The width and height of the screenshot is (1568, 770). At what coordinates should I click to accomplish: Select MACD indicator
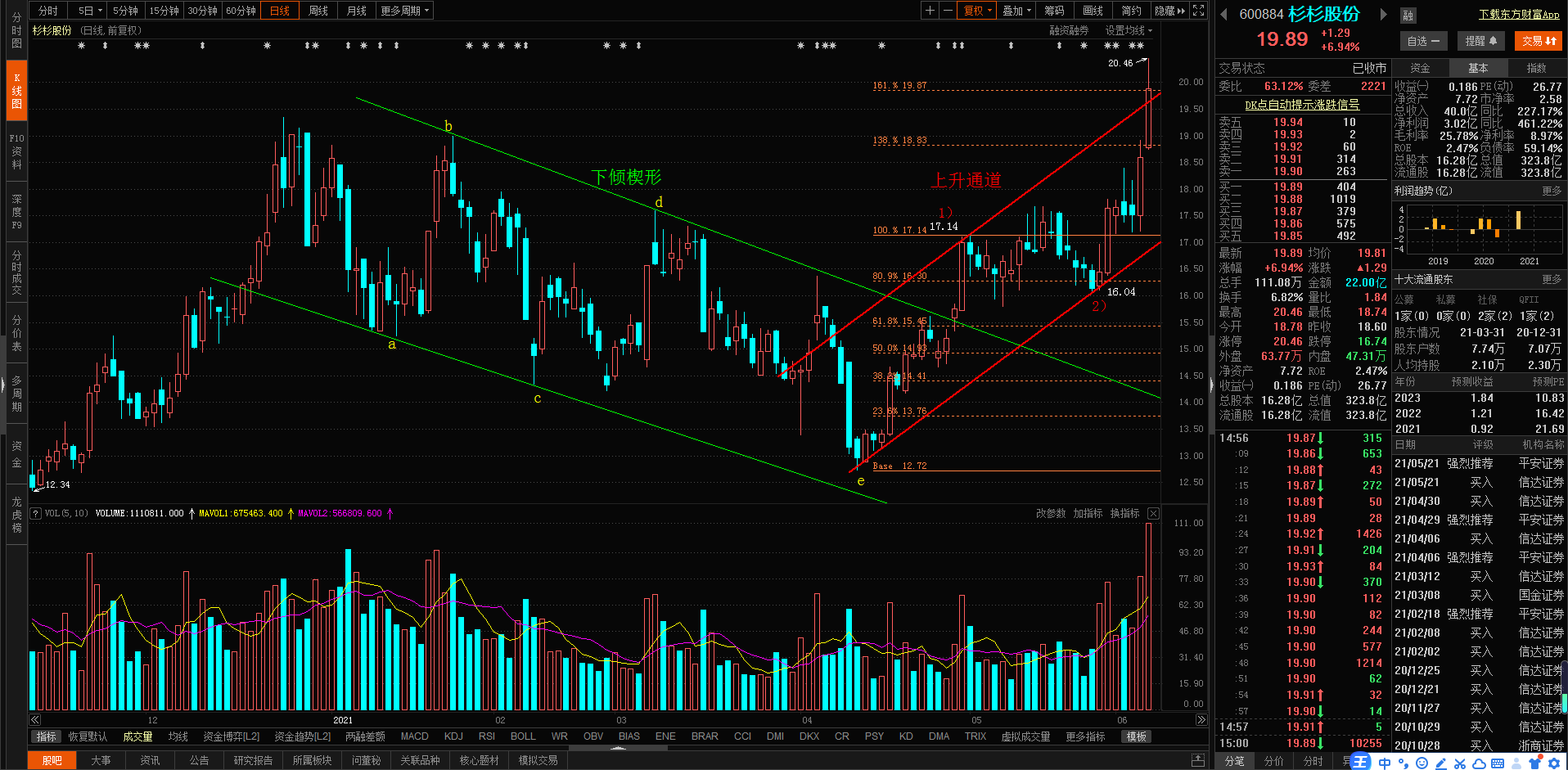coord(414,736)
